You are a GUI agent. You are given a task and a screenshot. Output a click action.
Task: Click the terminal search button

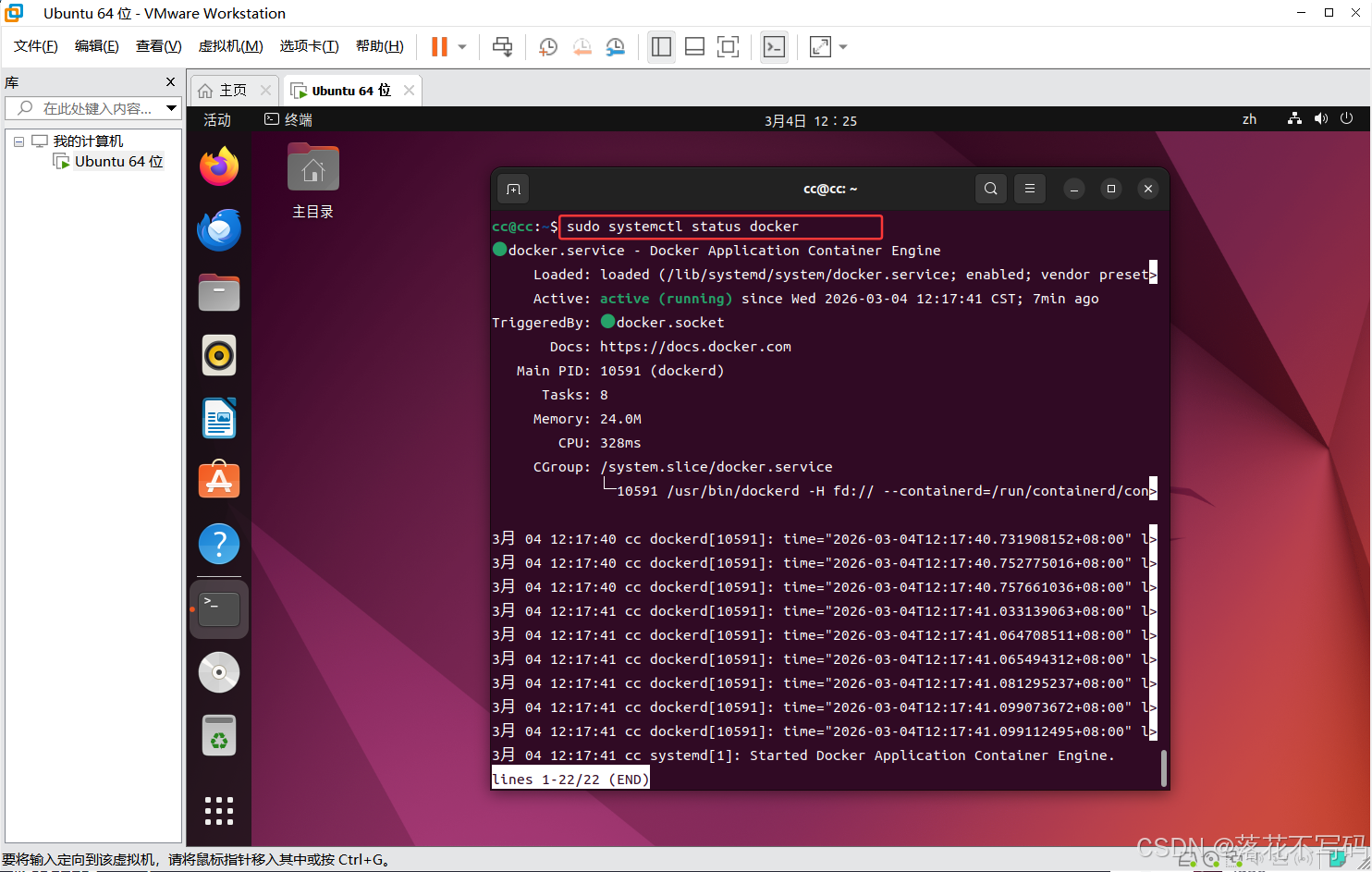(990, 189)
